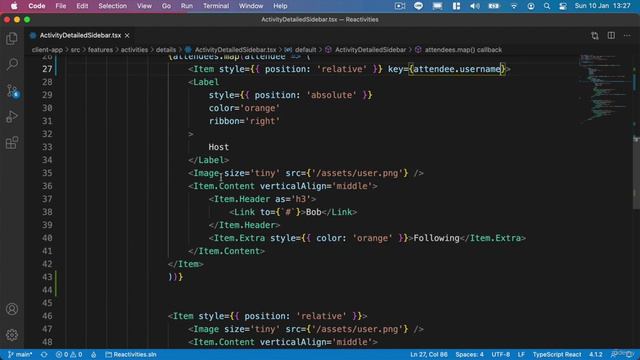Viewport: 640px width, 360px height.
Task: Open the Window menu
Action: (x=251, y=6)
